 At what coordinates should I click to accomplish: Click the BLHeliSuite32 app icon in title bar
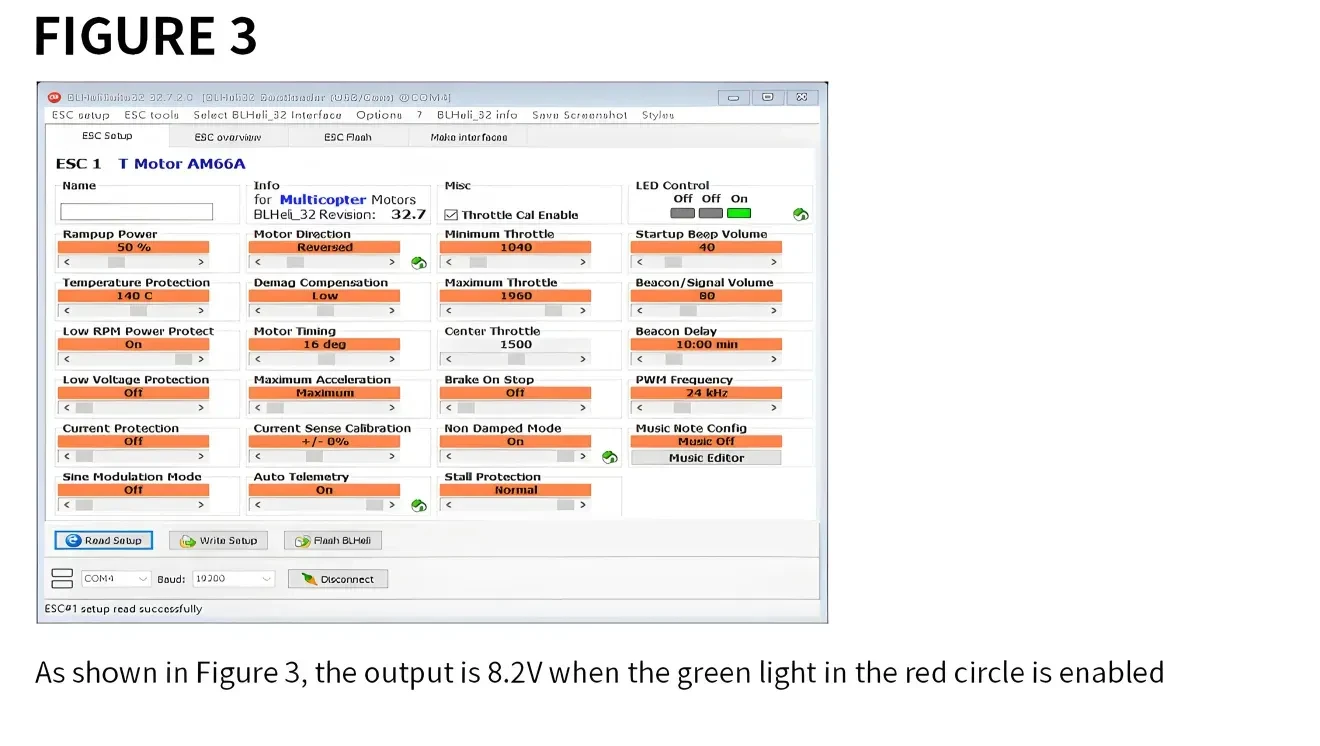(x=55, y=97)
